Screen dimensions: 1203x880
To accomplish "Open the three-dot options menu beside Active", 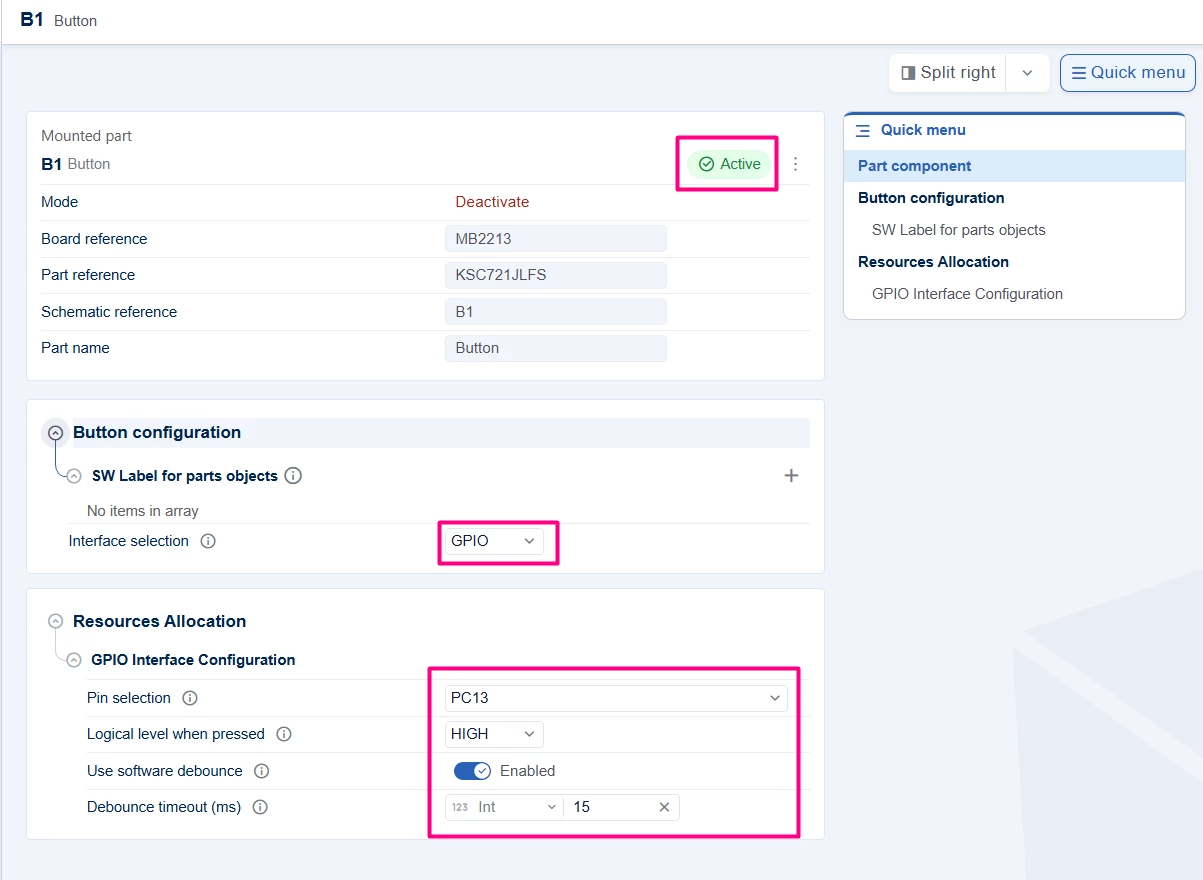I will coord(796,164).
